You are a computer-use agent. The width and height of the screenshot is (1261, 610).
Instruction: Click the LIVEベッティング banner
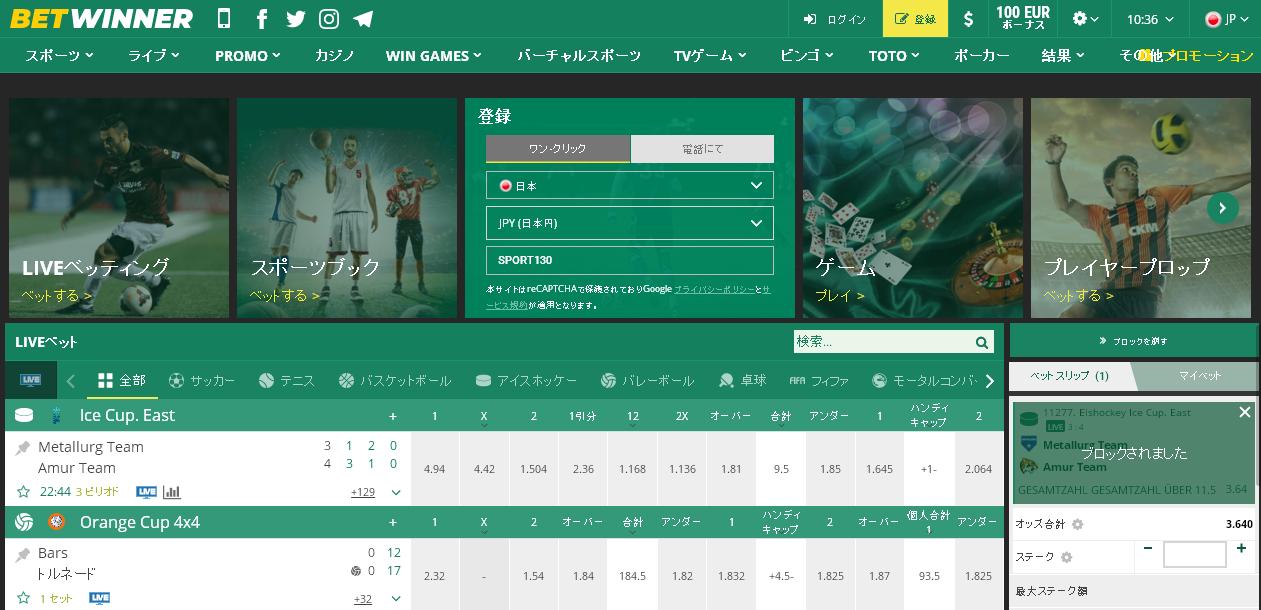[x=119, y=208]
